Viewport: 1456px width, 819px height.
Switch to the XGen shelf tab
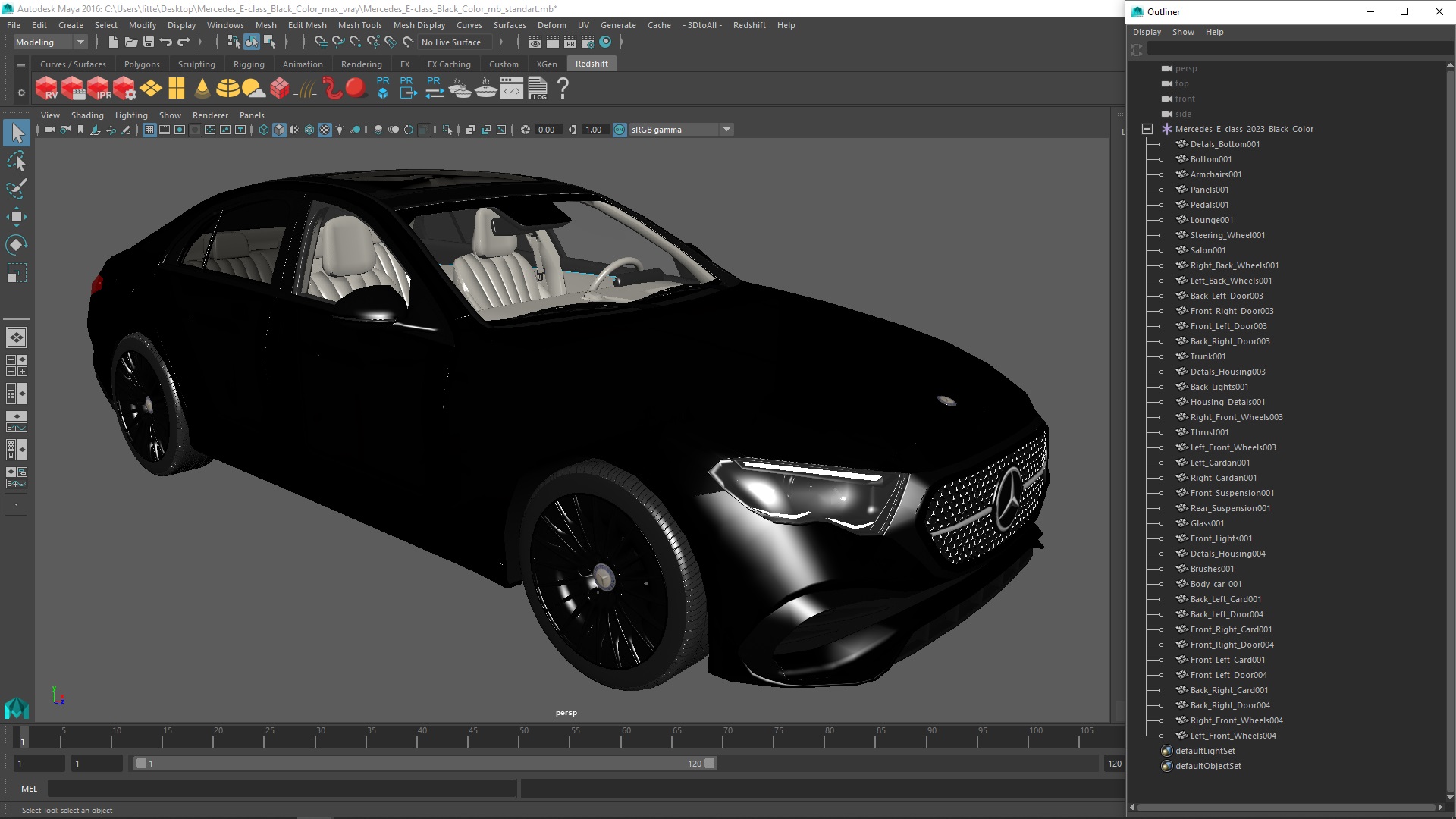(546, 64)
